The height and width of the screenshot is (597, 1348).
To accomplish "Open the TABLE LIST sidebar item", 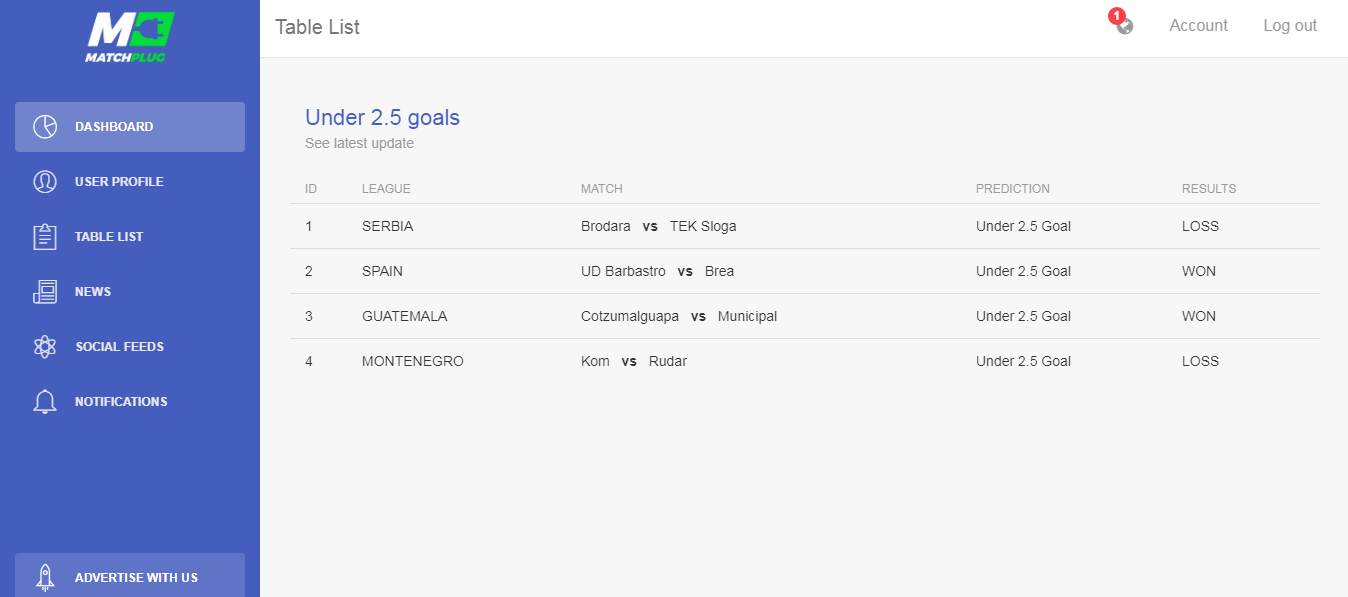I will [x=130, y=237].
